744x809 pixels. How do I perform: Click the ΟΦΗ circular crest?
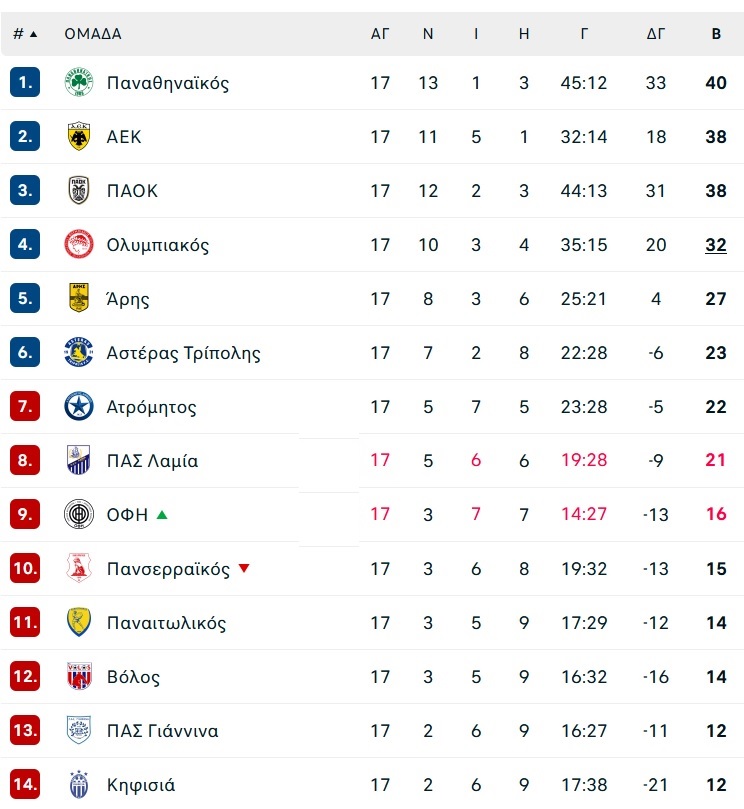point(78,514)
